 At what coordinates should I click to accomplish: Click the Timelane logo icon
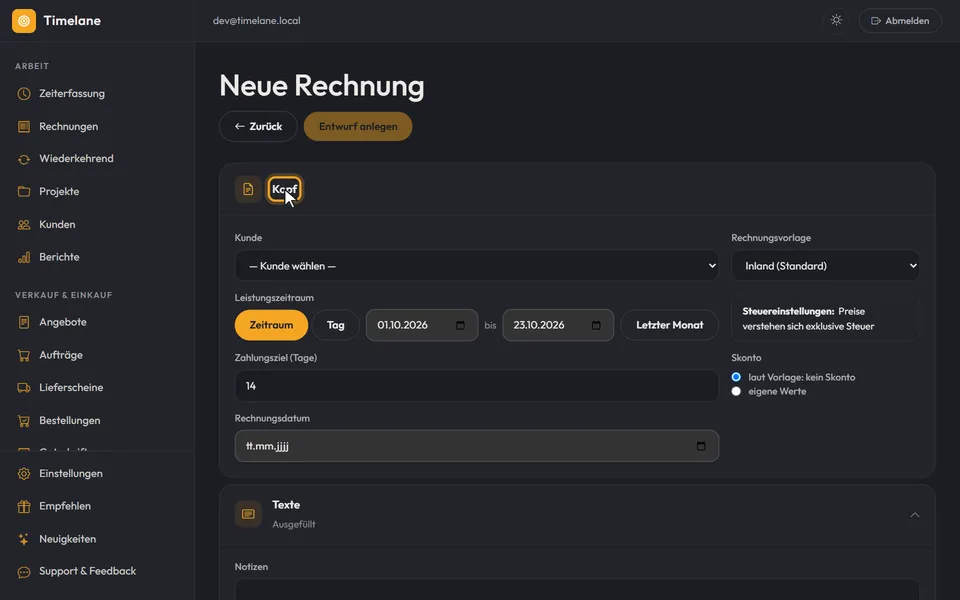tap(24, 21)
